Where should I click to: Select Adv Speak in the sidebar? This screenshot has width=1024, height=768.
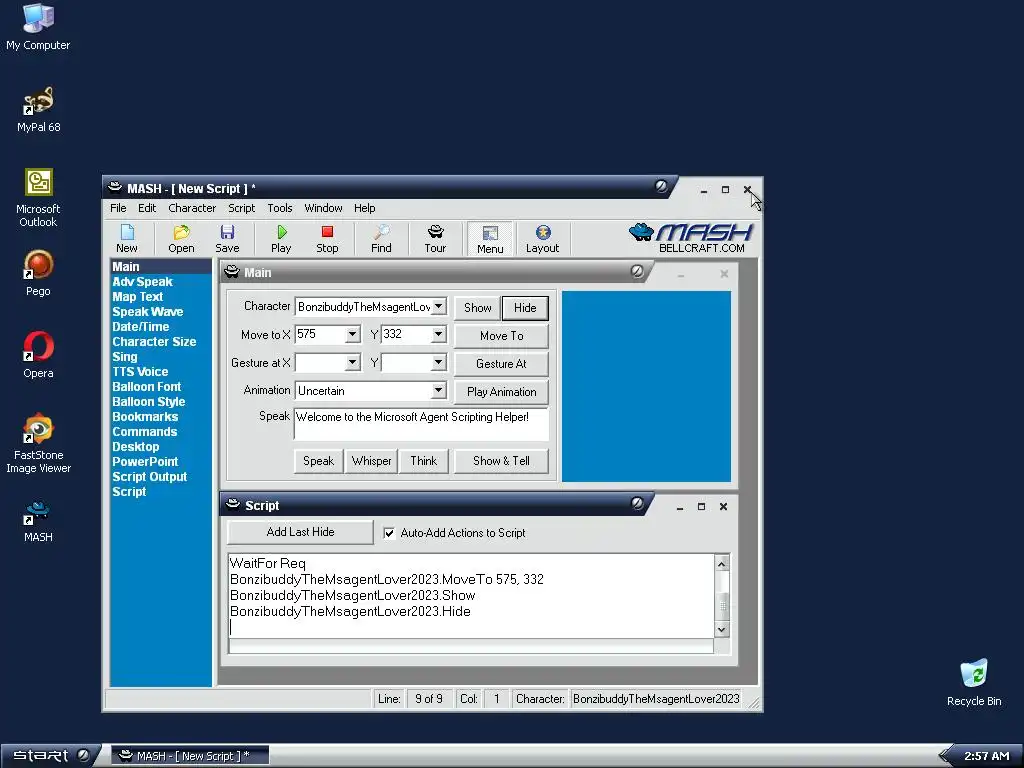point(142,281)
